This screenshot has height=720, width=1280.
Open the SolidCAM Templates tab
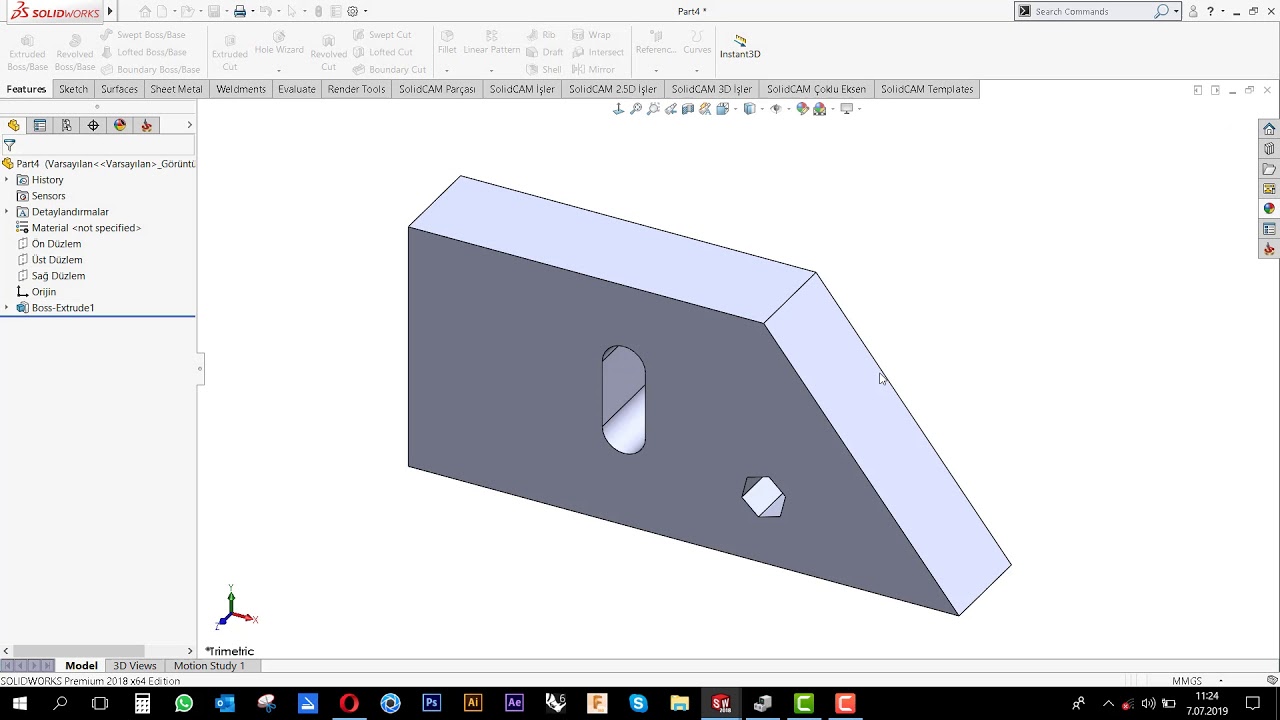[x=927, y=89]
